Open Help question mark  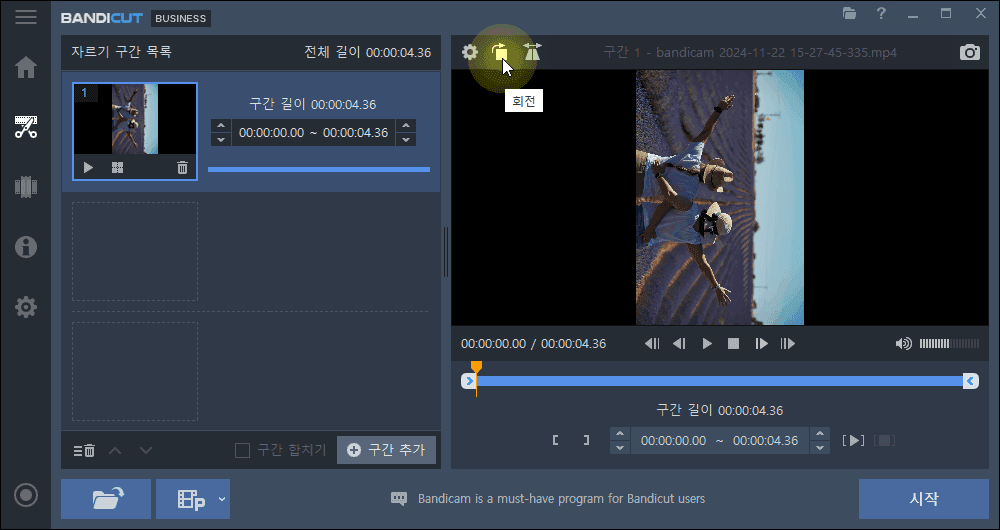(881, 13)
